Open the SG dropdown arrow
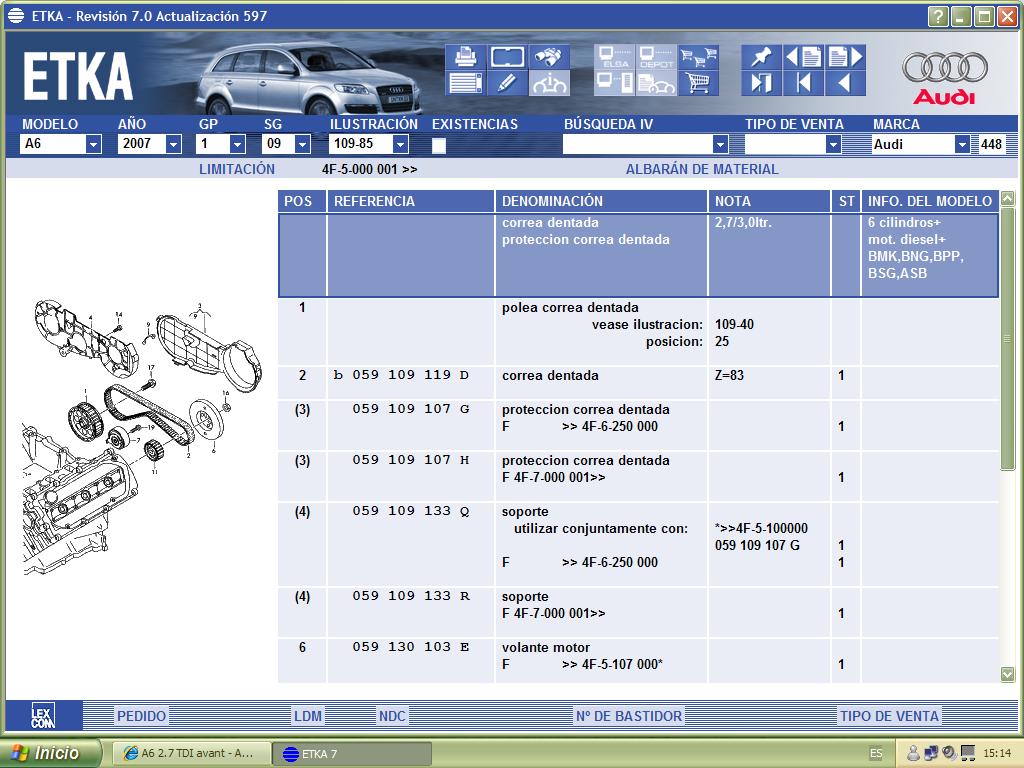The image size is (1024, 768). (302, 144)
